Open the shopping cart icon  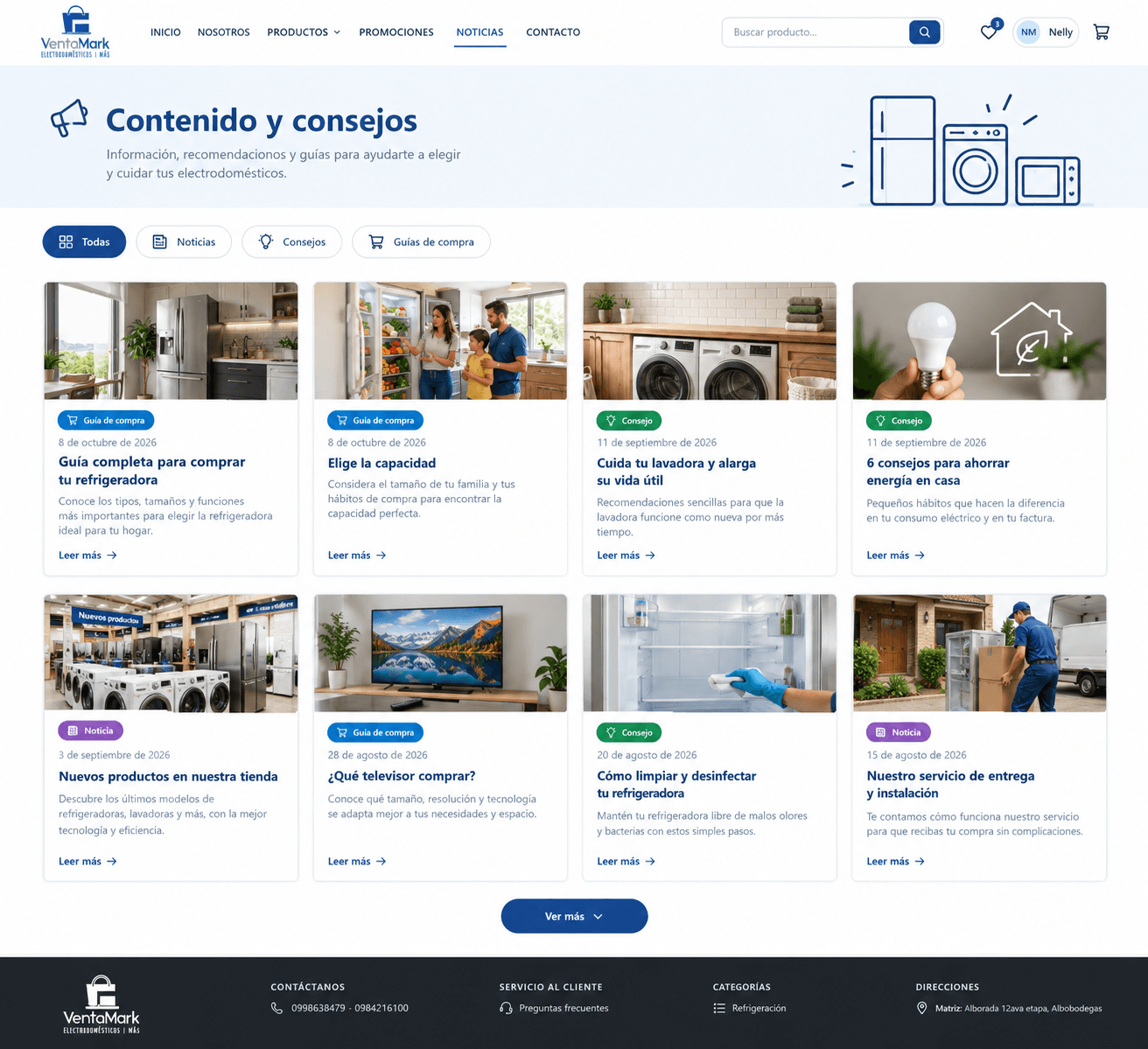point(1102,32)
